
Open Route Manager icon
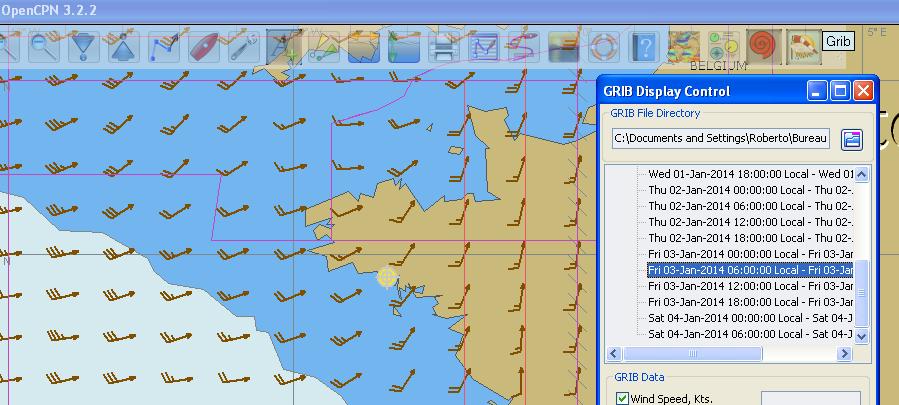pyautogui.click(x=483, y=46)
